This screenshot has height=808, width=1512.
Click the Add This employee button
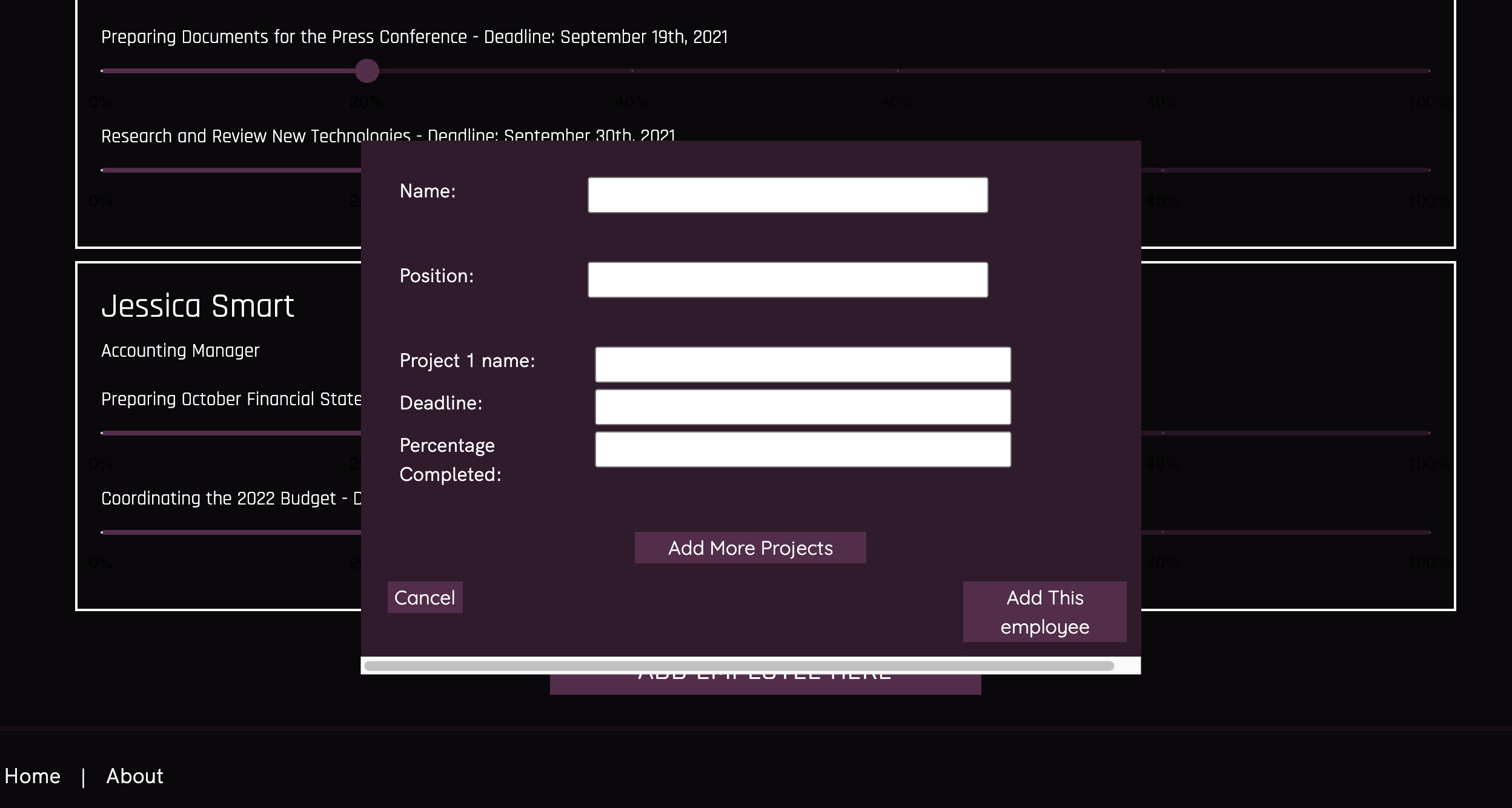pos(1044,612)
